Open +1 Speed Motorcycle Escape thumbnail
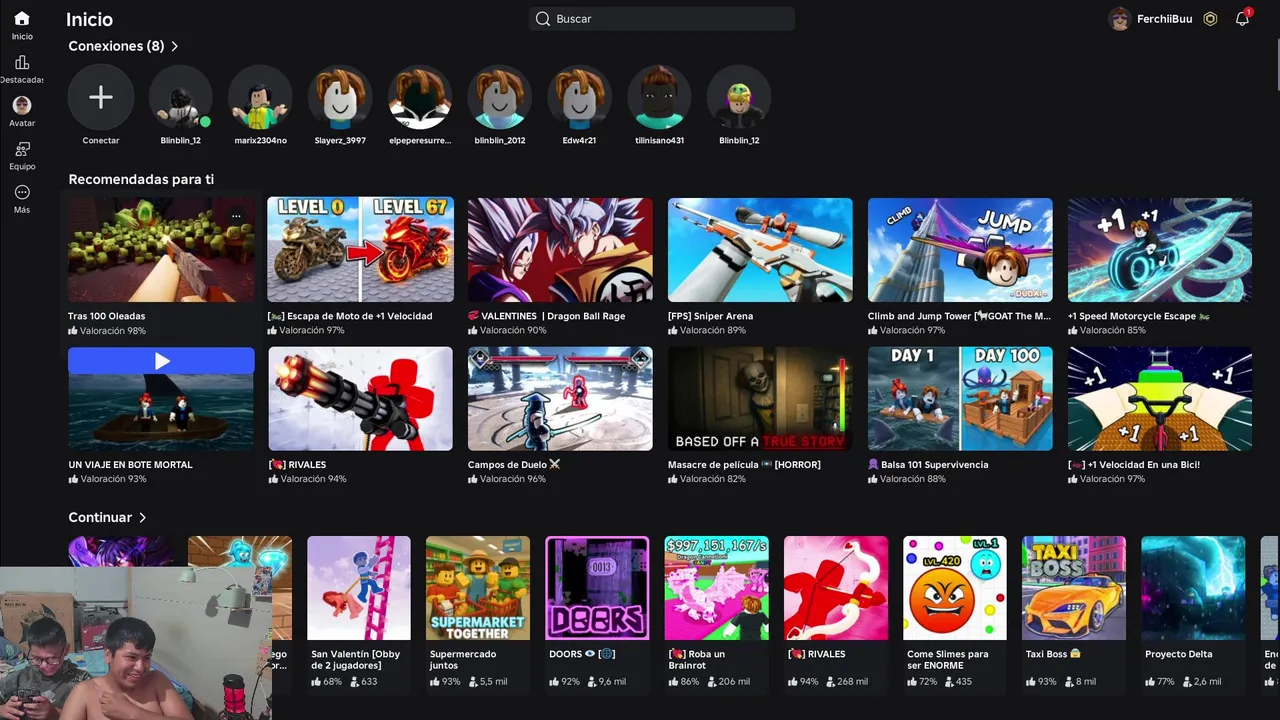Viewport: 1280px width, 720px height. click(1160, 250)
